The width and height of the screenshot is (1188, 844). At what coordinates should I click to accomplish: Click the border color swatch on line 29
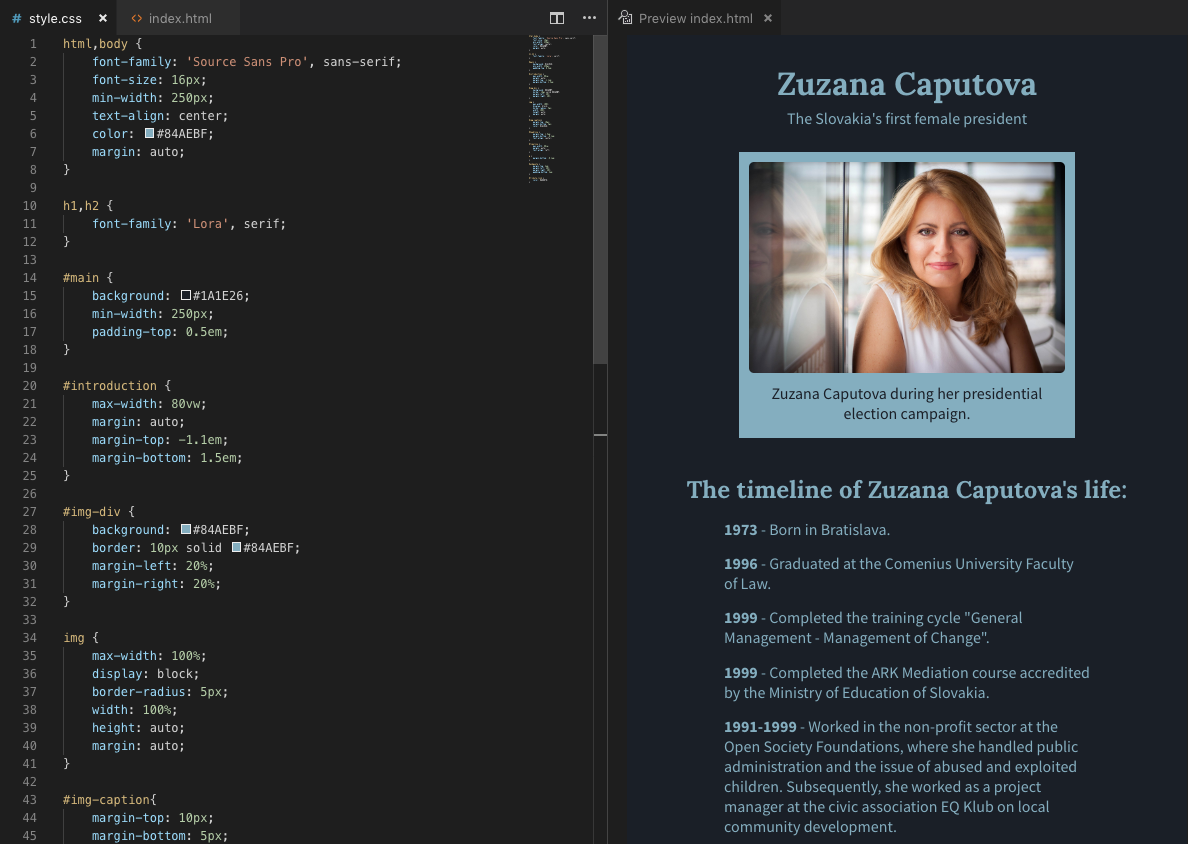click(x=236, y=547)
